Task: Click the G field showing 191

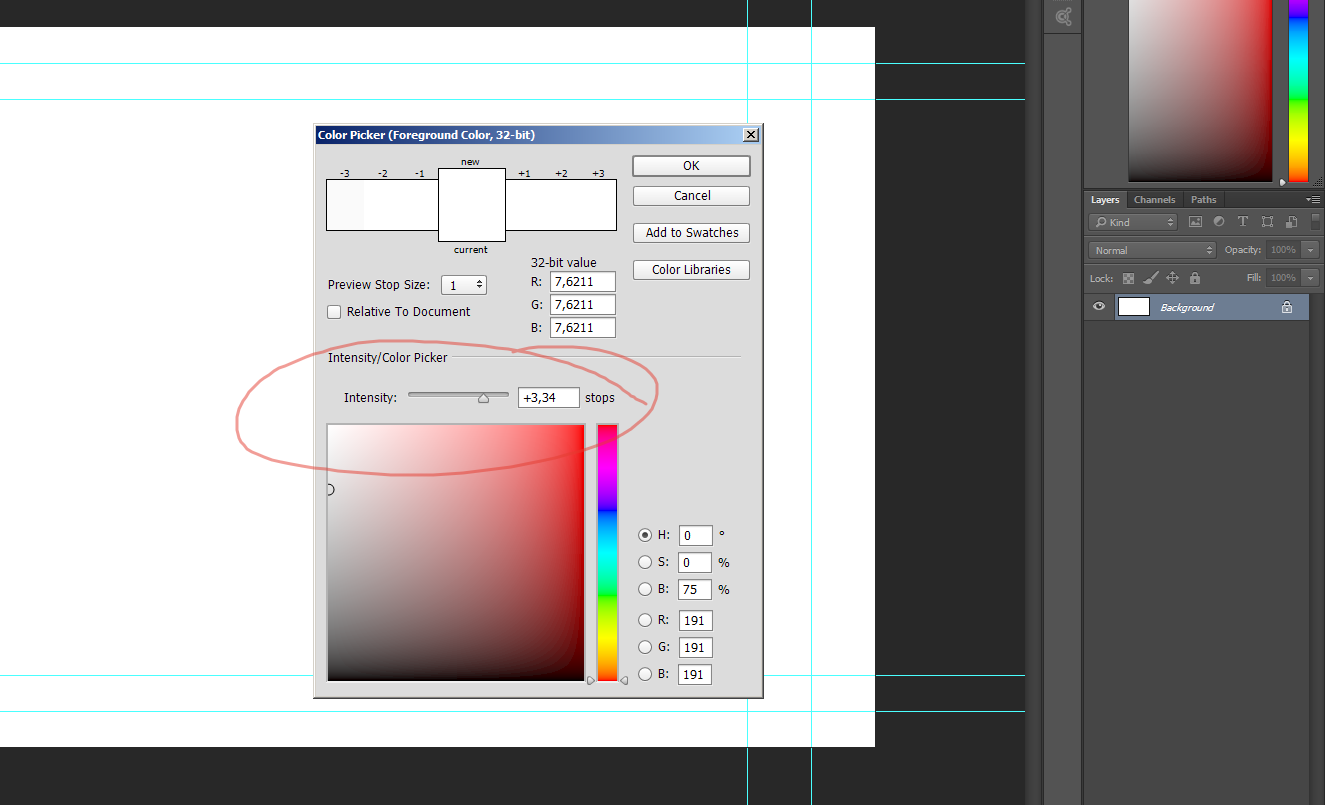Action: click(696, 647)
